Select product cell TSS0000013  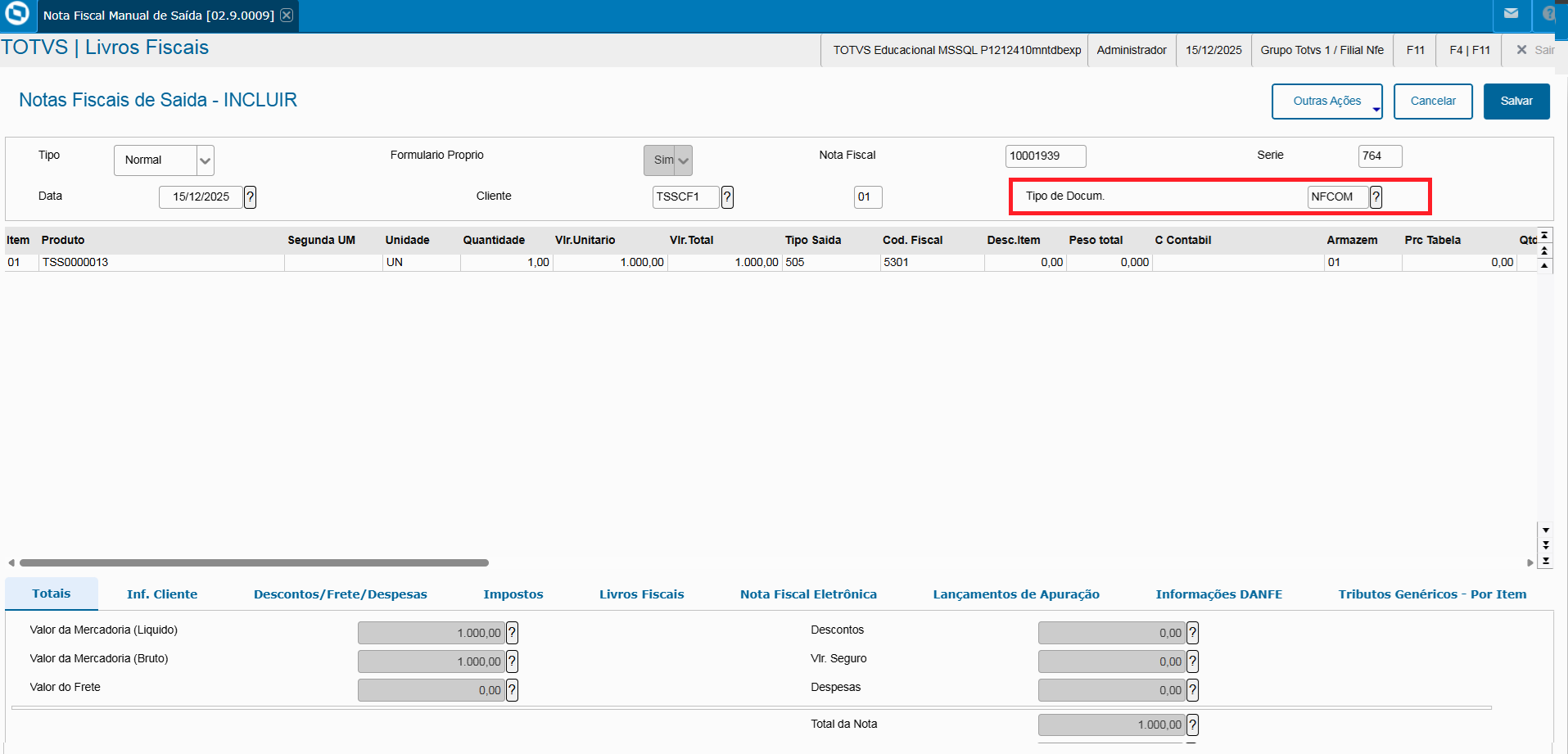[162, 263]
